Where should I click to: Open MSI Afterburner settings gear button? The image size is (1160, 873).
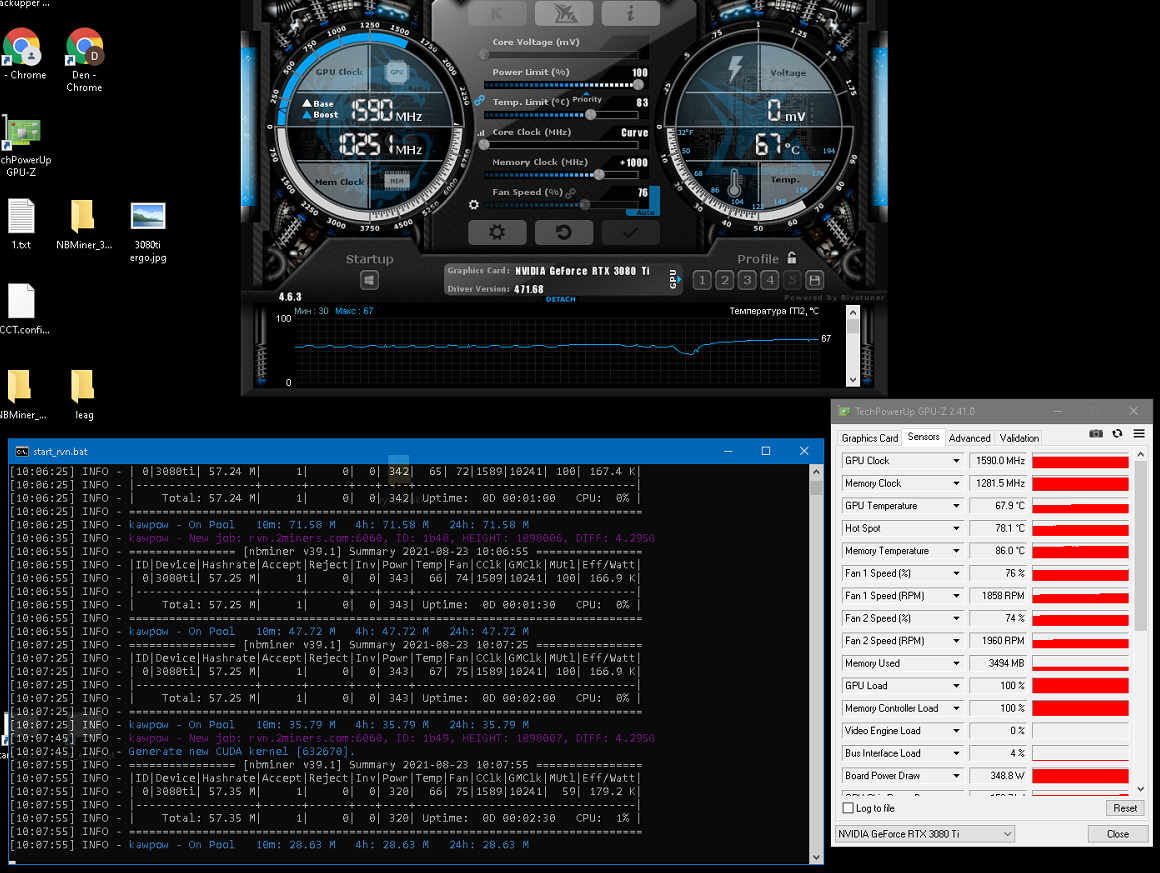coord(497,232)
